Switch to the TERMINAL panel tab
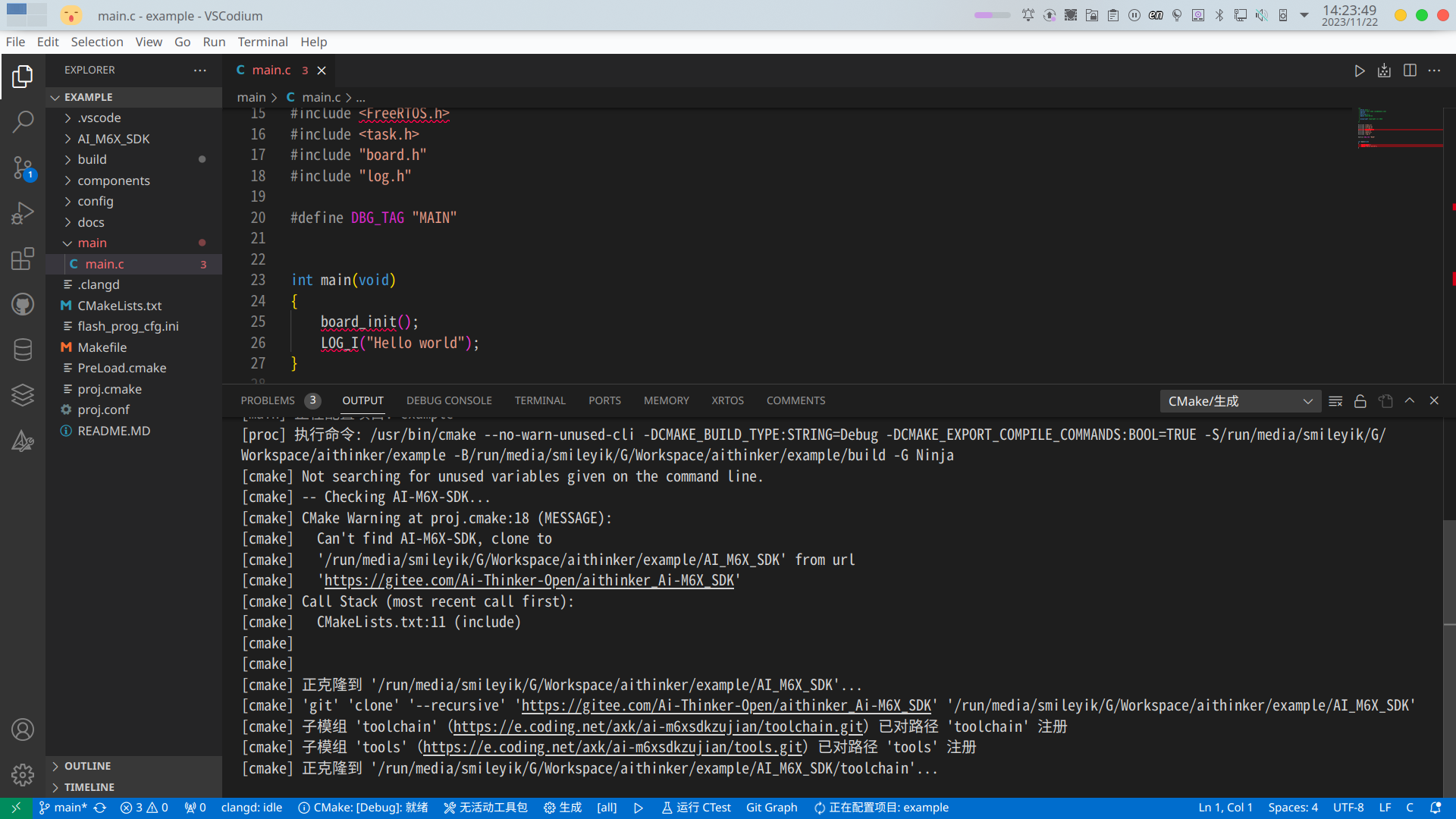Viewport: 1456px width, 819px height. [540, 400]
